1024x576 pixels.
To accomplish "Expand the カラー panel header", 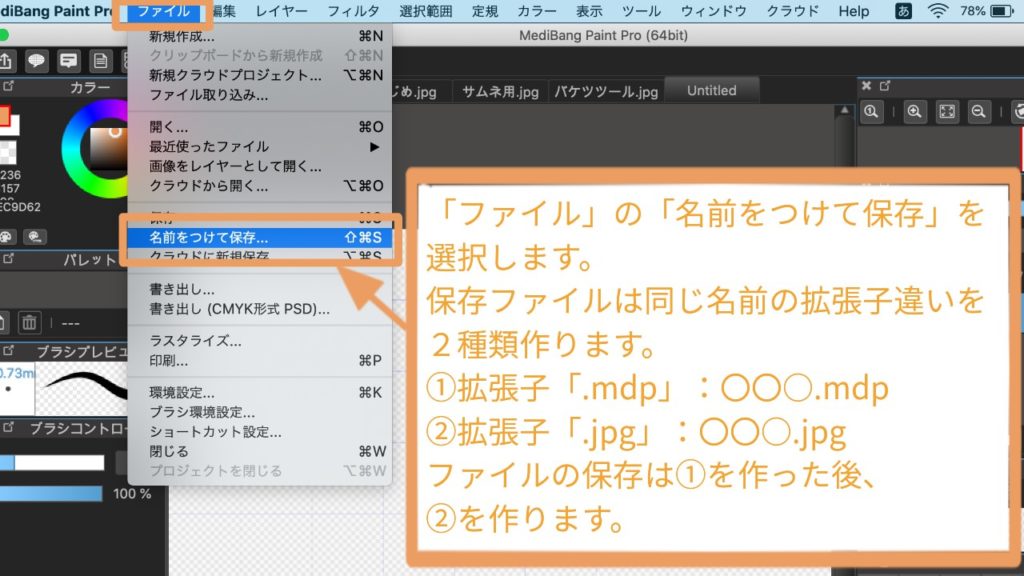I will coord(92,88).
